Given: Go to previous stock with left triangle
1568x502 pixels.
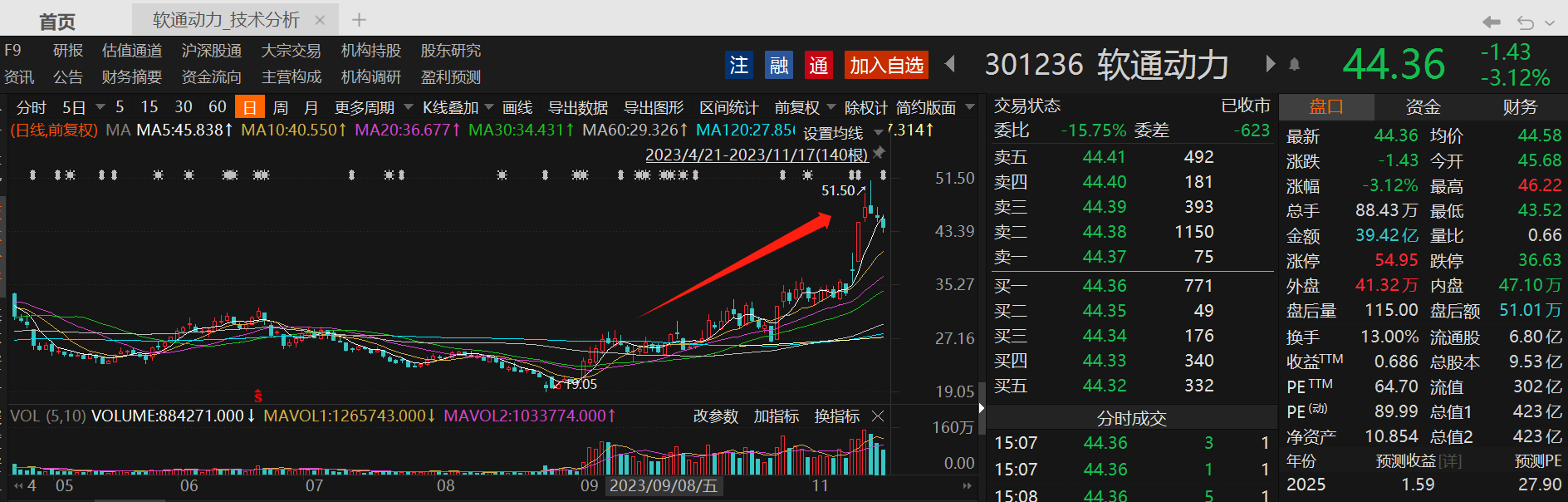Looking at the screenshot, I should tap(950, 64).
